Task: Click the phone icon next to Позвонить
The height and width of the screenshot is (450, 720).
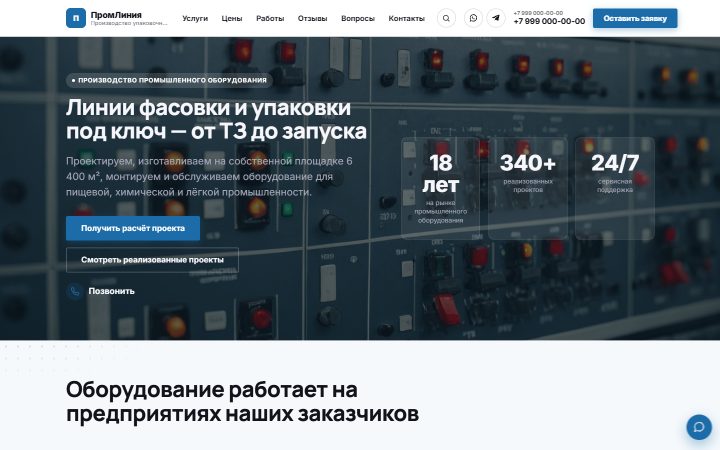Action: click(x=74, y=291)
